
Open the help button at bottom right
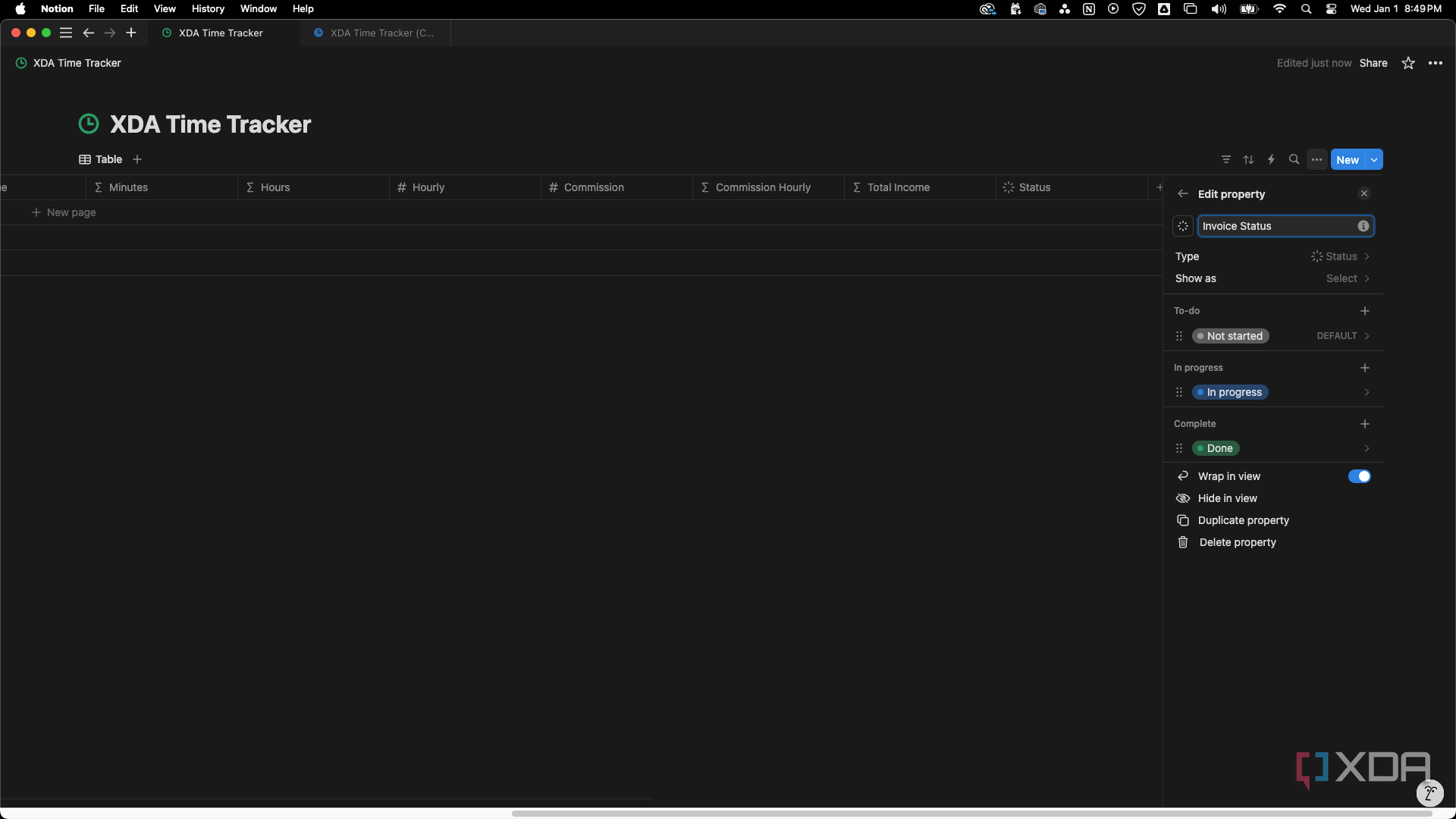pos(1429,793)
